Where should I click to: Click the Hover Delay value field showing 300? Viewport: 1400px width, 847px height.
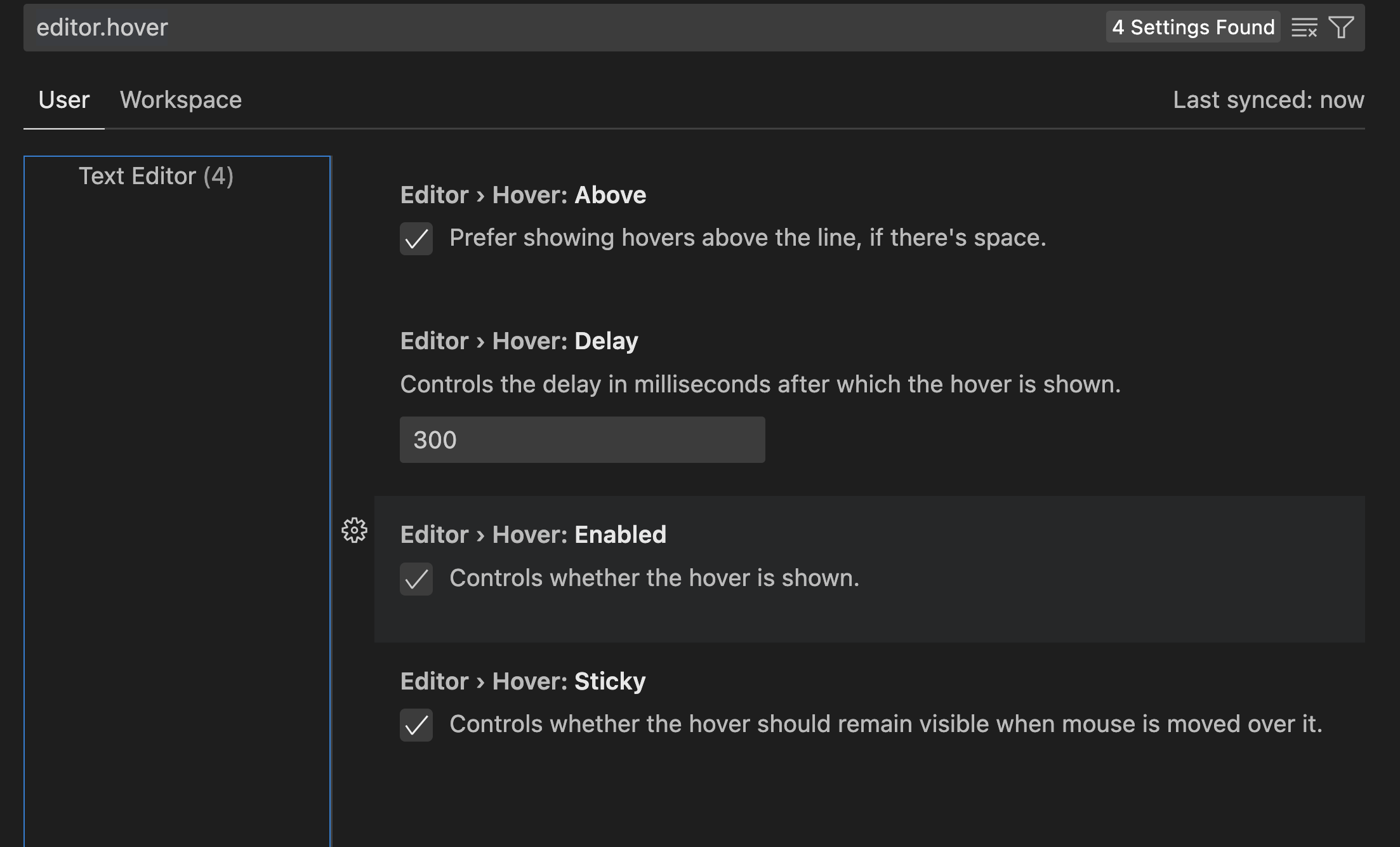point(583,439)
